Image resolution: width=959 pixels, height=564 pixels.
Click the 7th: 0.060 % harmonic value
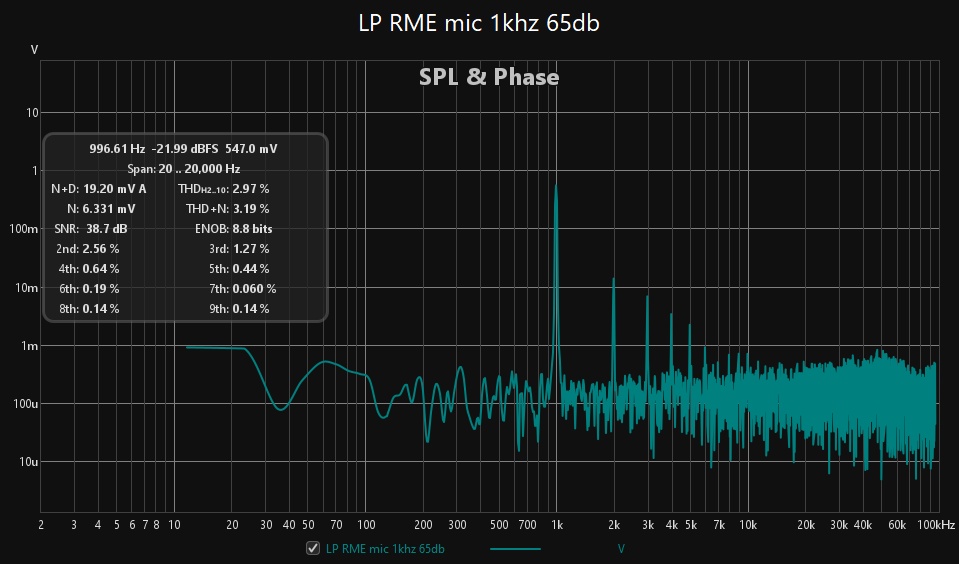pos(242,289)
